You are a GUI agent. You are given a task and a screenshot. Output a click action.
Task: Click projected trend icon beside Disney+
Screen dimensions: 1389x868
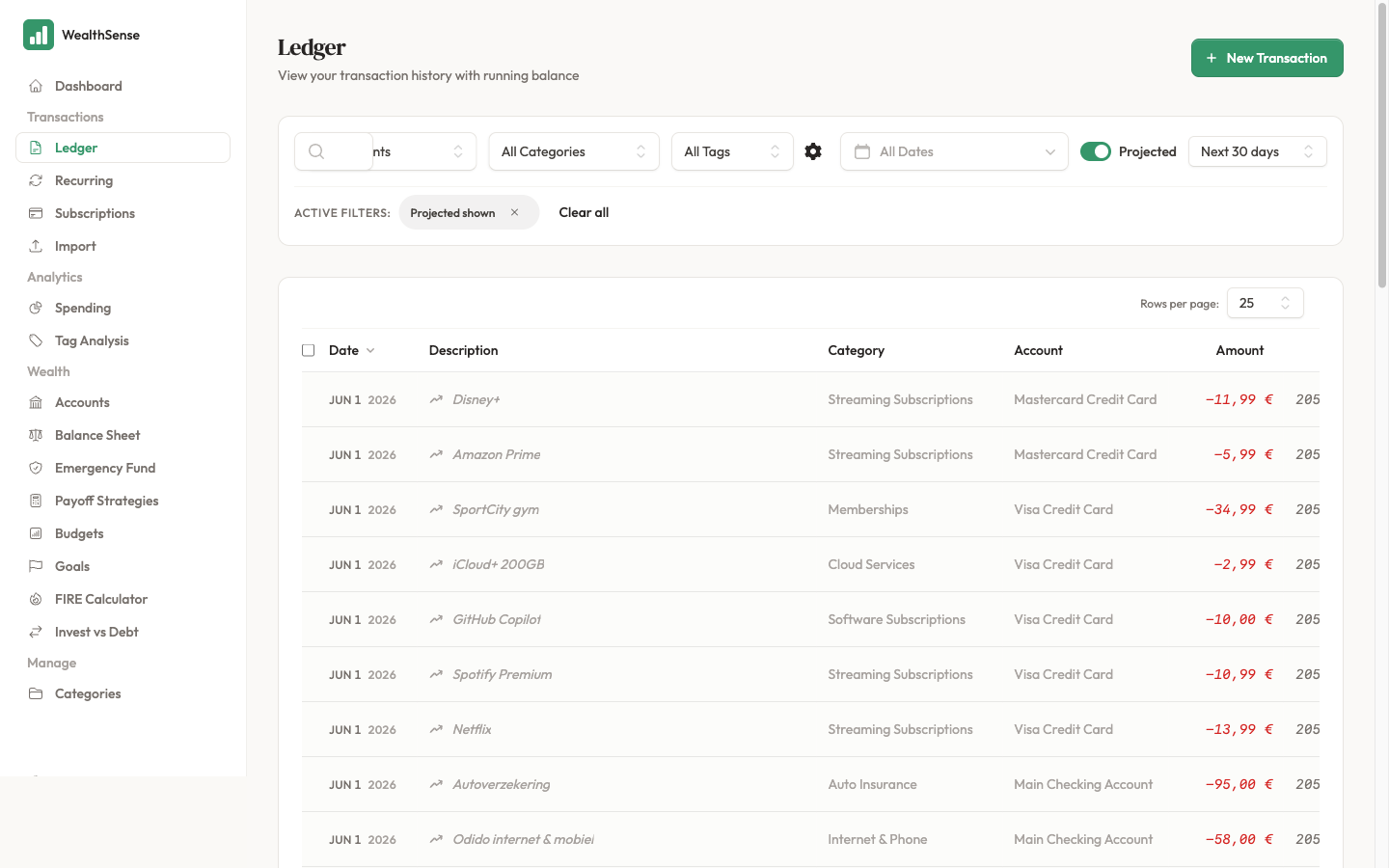436,399
